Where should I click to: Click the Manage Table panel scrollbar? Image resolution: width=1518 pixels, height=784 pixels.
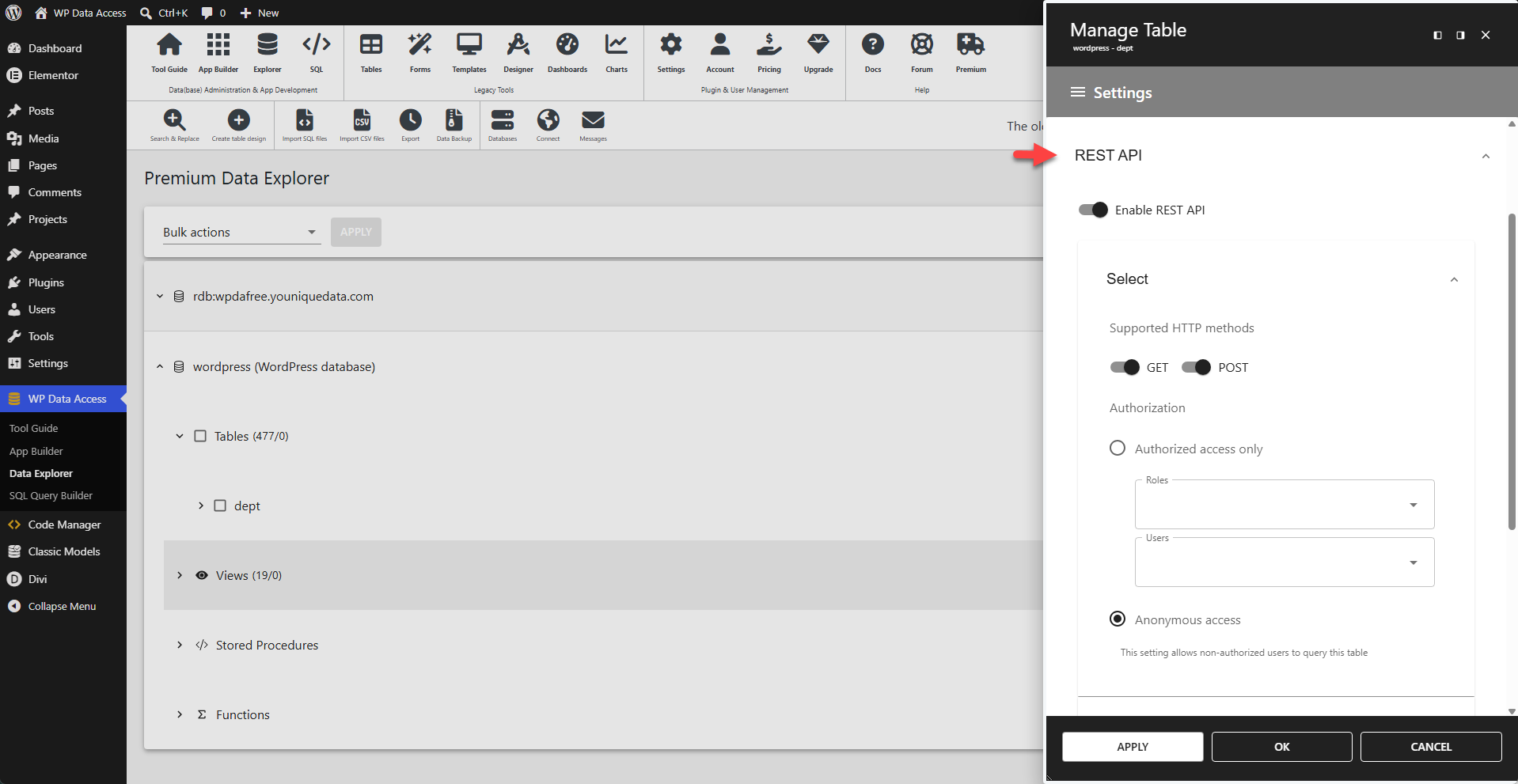tap(1512, 372)
